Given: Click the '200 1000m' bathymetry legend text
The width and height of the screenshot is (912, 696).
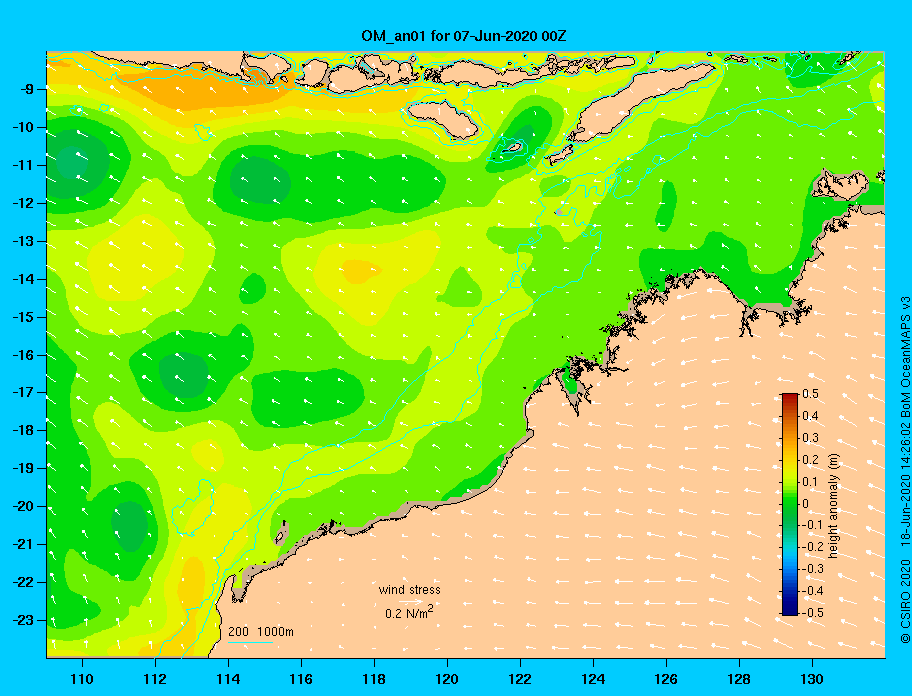Looking at the screenshot, I should coord(261,632).
